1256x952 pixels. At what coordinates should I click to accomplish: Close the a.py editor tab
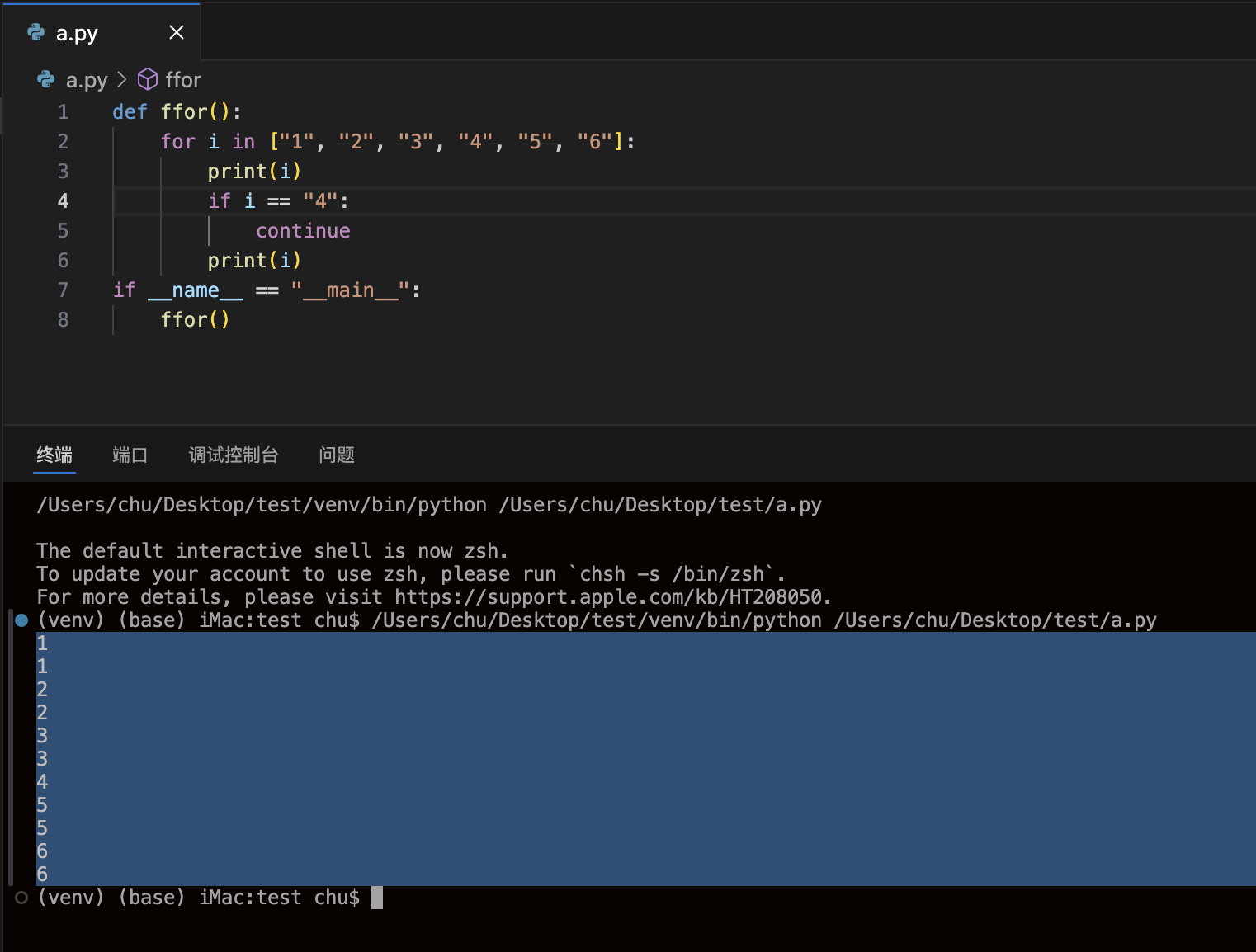[176, 32]
